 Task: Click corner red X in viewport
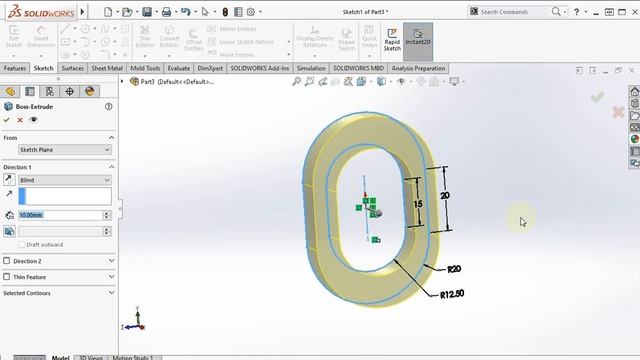[x=618, y=112]
